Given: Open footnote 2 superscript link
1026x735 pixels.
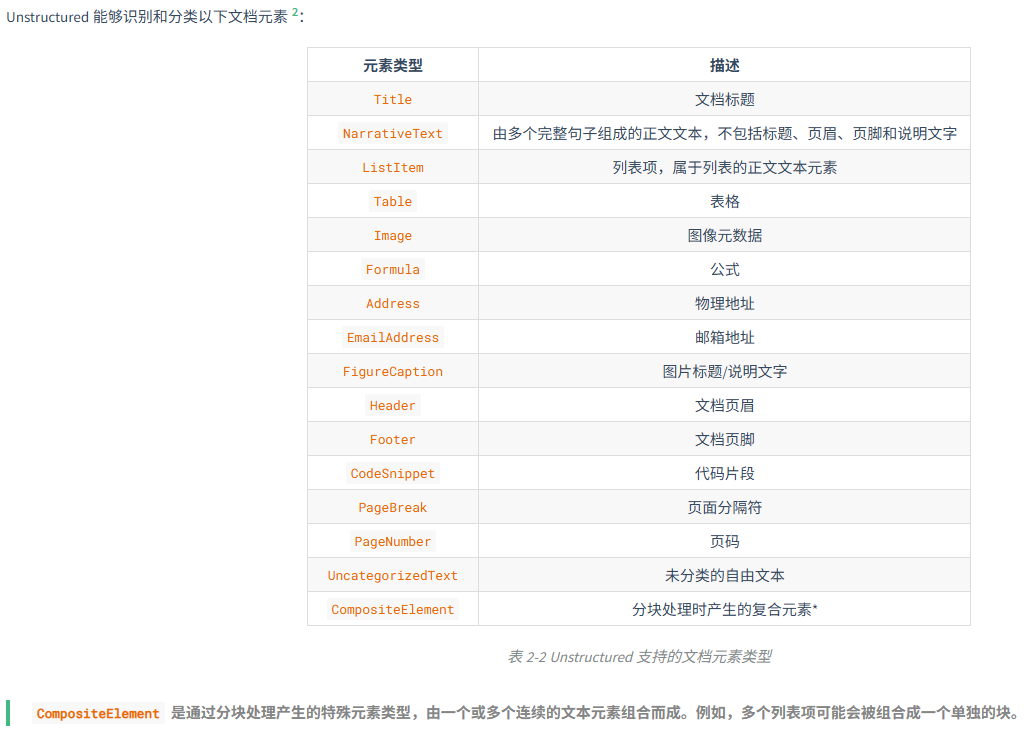Looking at the screenshot, I should 294,12.
